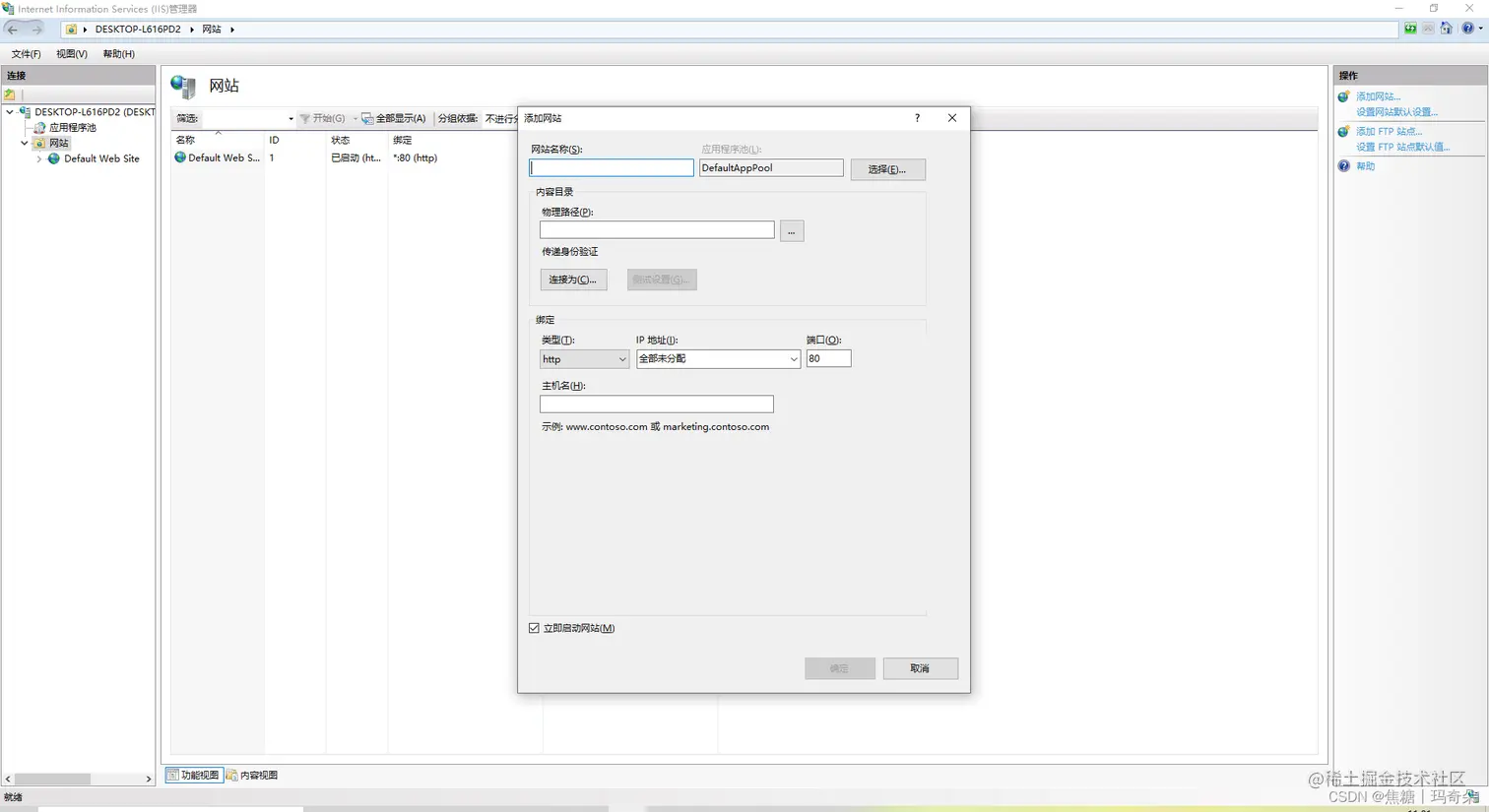Click the DESKTOP-L616PD2 breadcrumb
This screenshot has width=1489, height=812.
(x=138, y=30)
